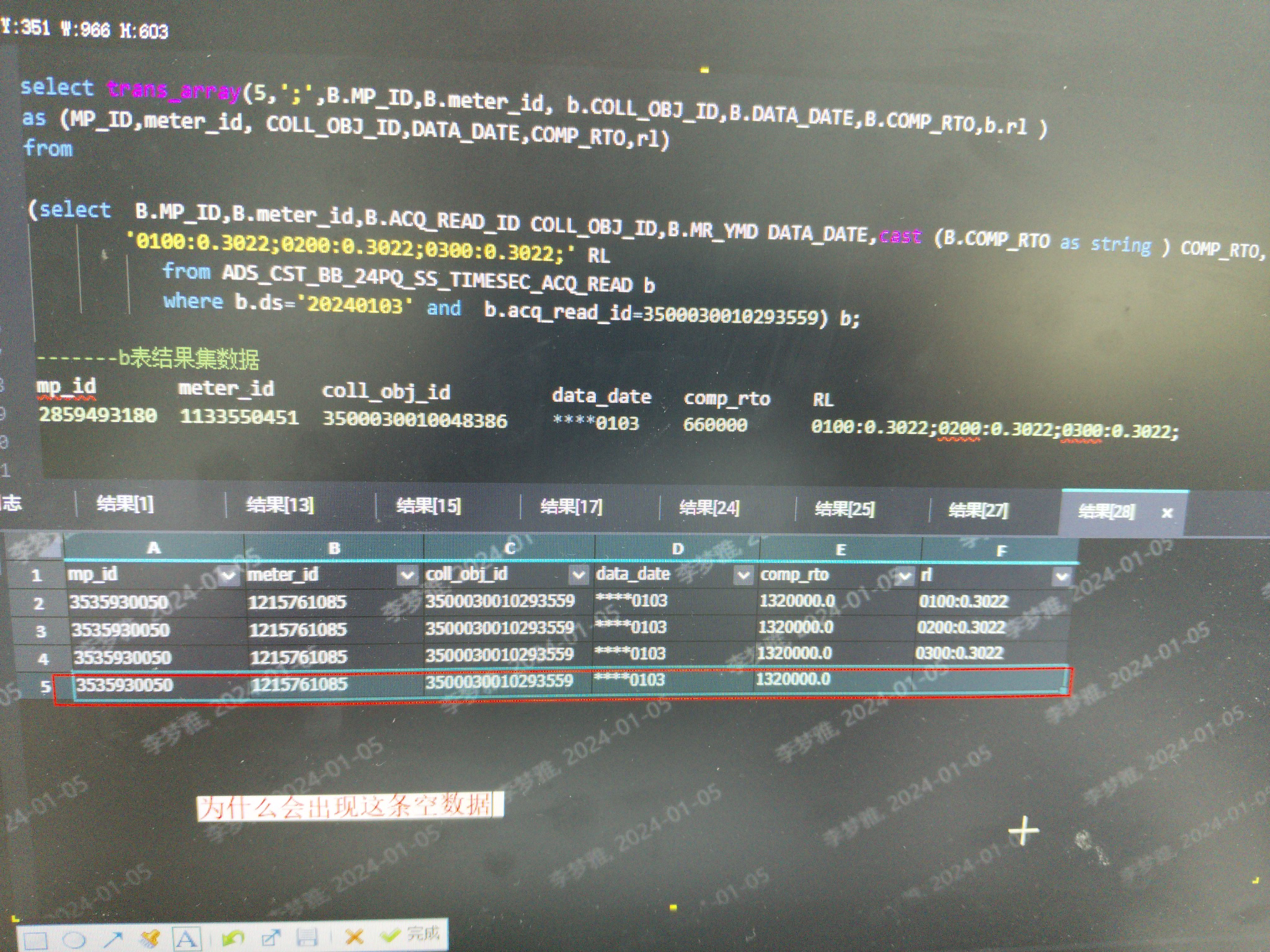
Task: Switch to 结果[15] tab
Action: 429,506
